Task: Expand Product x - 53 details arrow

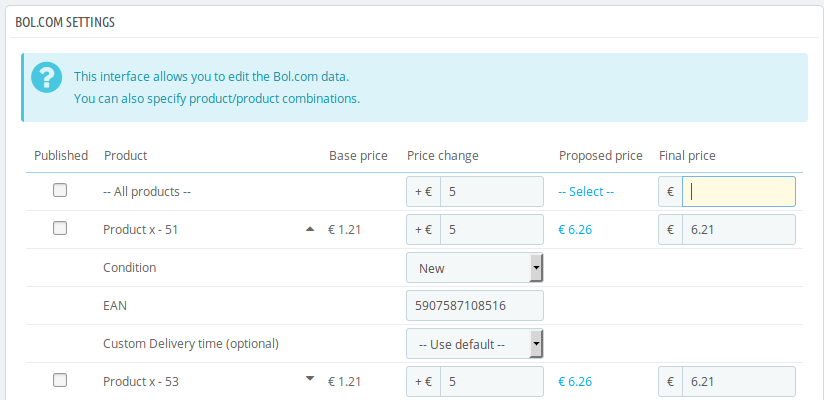Action: pyautogui.click(x=310, y=378)
